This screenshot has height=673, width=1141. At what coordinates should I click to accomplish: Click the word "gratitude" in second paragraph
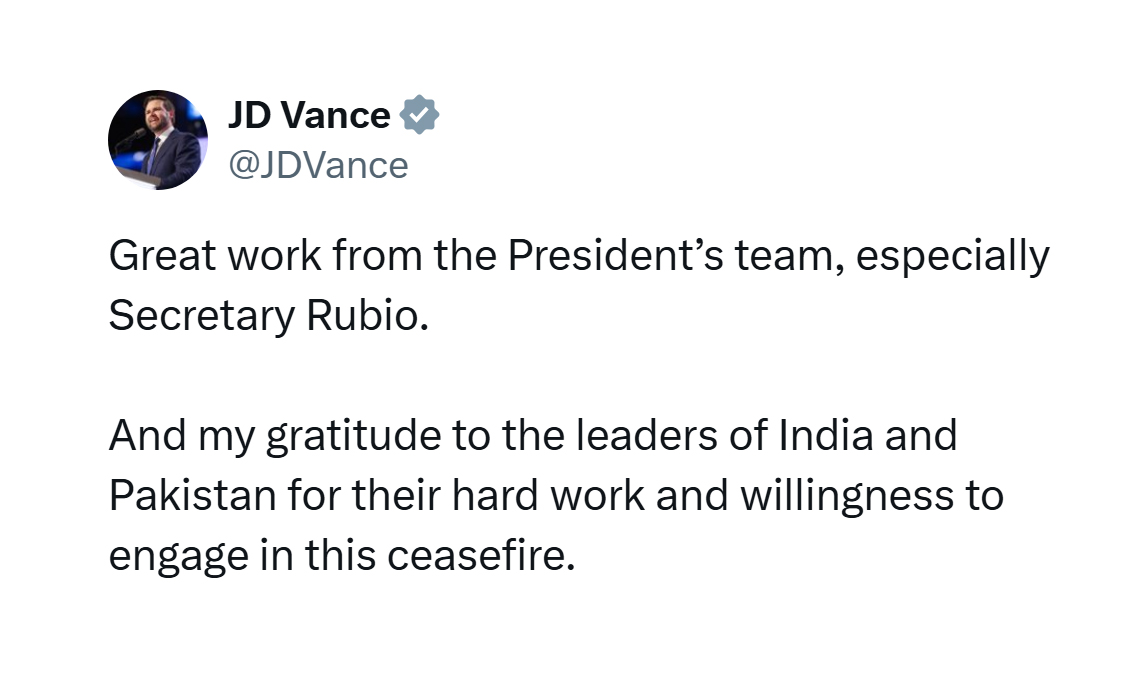[354, 437]
